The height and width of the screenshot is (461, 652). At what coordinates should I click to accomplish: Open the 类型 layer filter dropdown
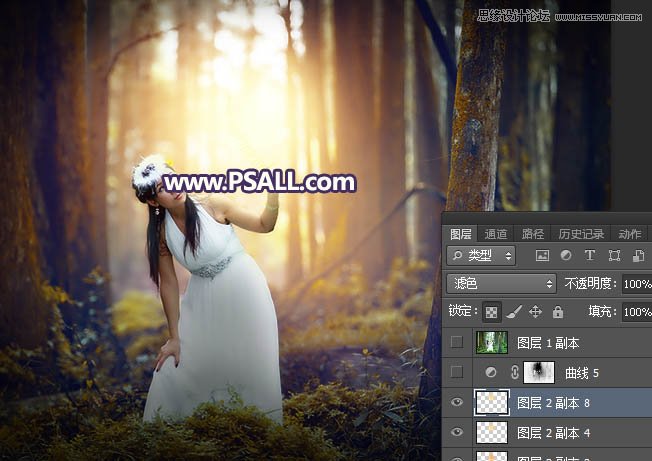click(481, 255)
